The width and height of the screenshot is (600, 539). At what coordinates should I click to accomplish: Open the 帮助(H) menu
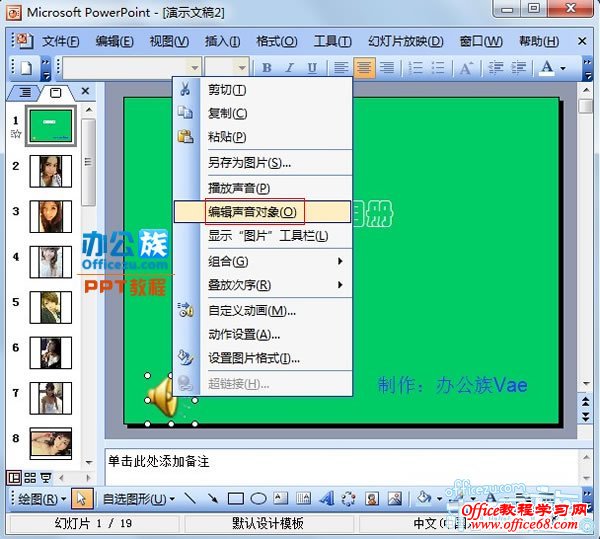(539, 41)
